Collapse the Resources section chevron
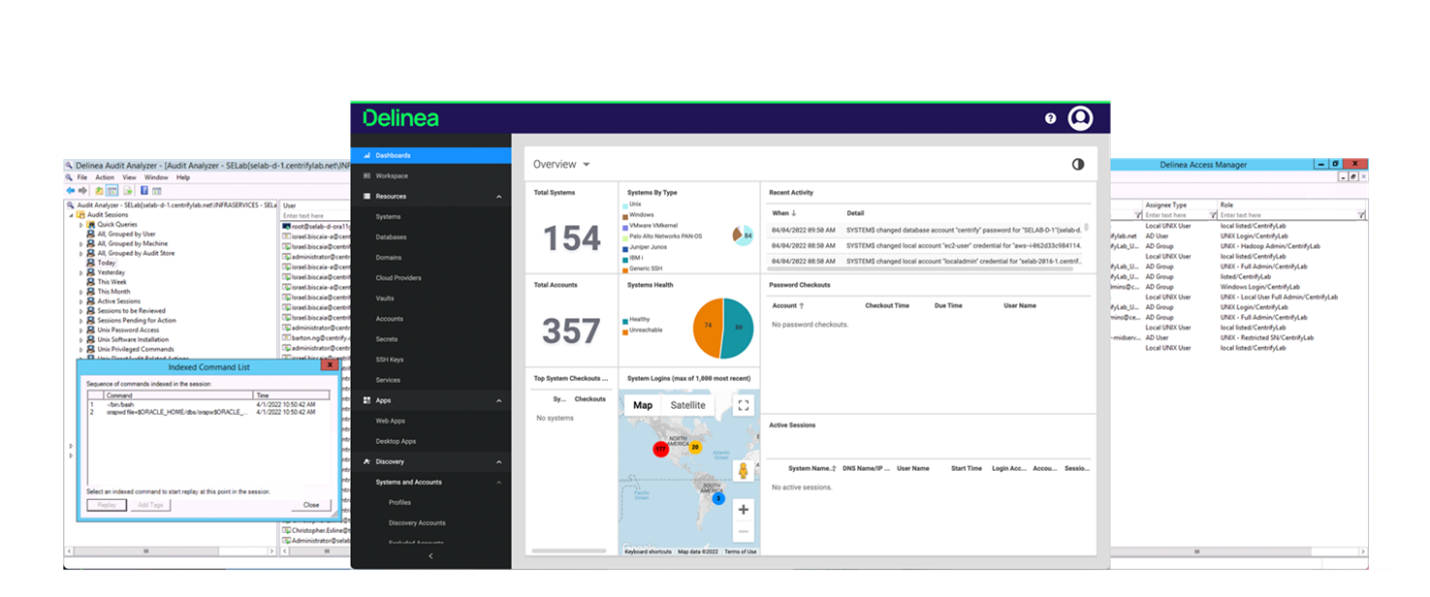 point(499,197)
